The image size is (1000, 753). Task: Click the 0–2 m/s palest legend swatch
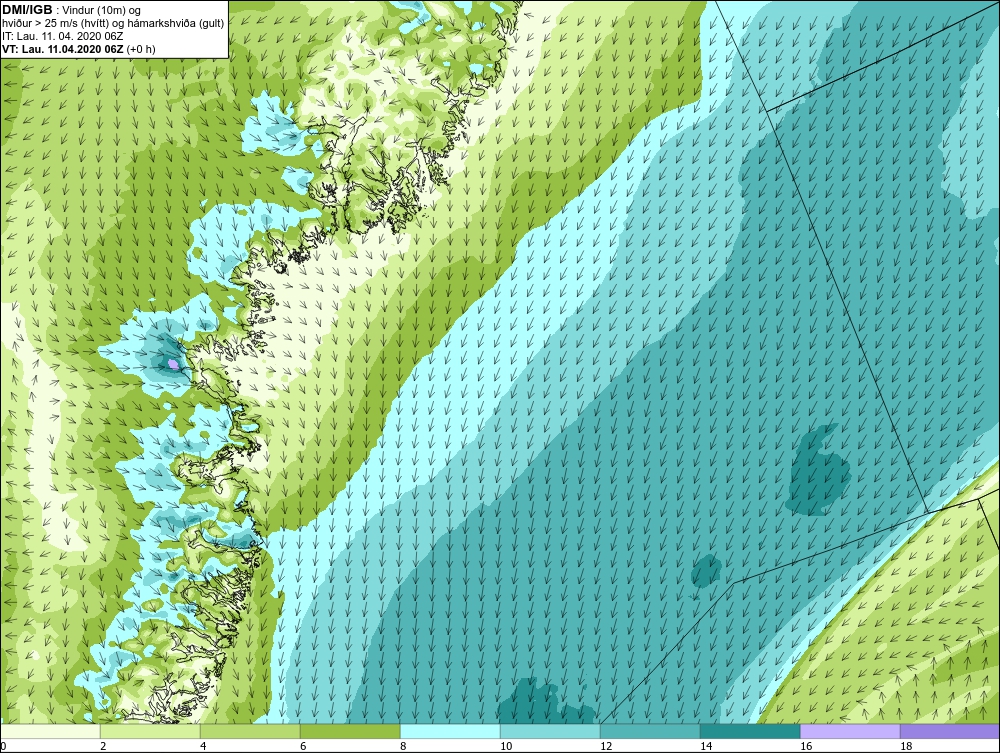[50, 731]
